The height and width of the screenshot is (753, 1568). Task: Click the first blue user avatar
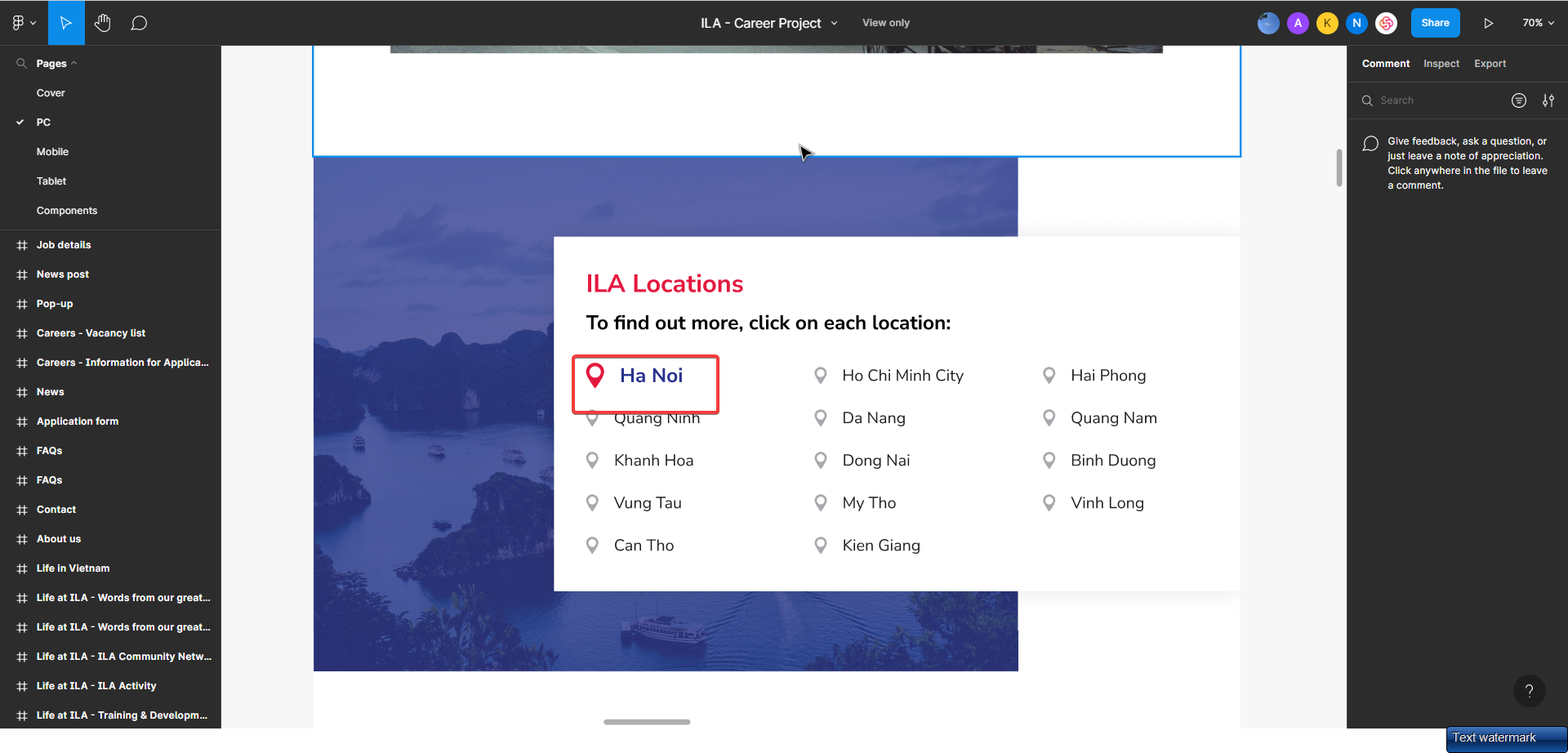coord(1268,23)
